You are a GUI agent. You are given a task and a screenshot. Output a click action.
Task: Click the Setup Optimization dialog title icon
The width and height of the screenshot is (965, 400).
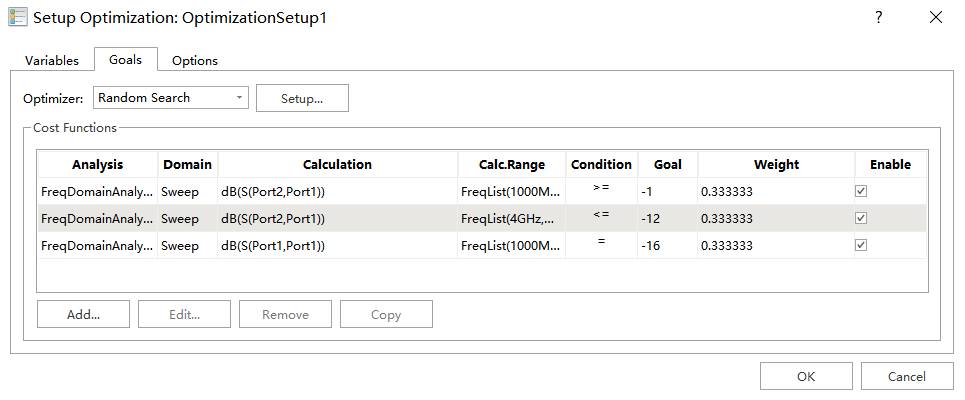tap(18, 18)
